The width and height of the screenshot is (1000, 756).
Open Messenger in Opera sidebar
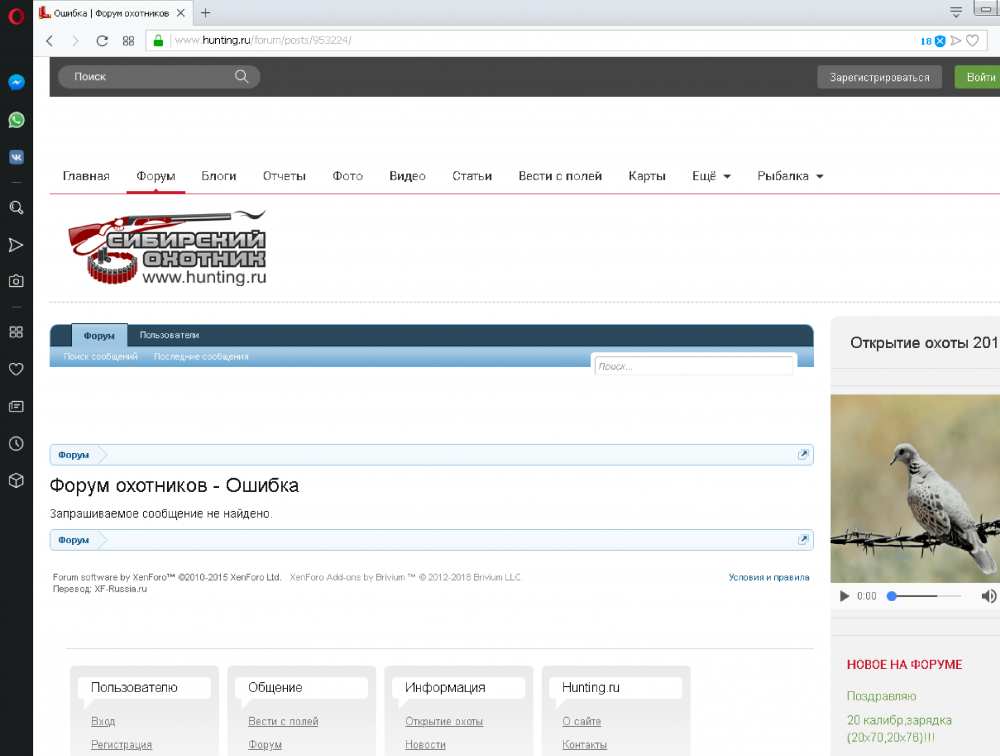click(16, 83)
